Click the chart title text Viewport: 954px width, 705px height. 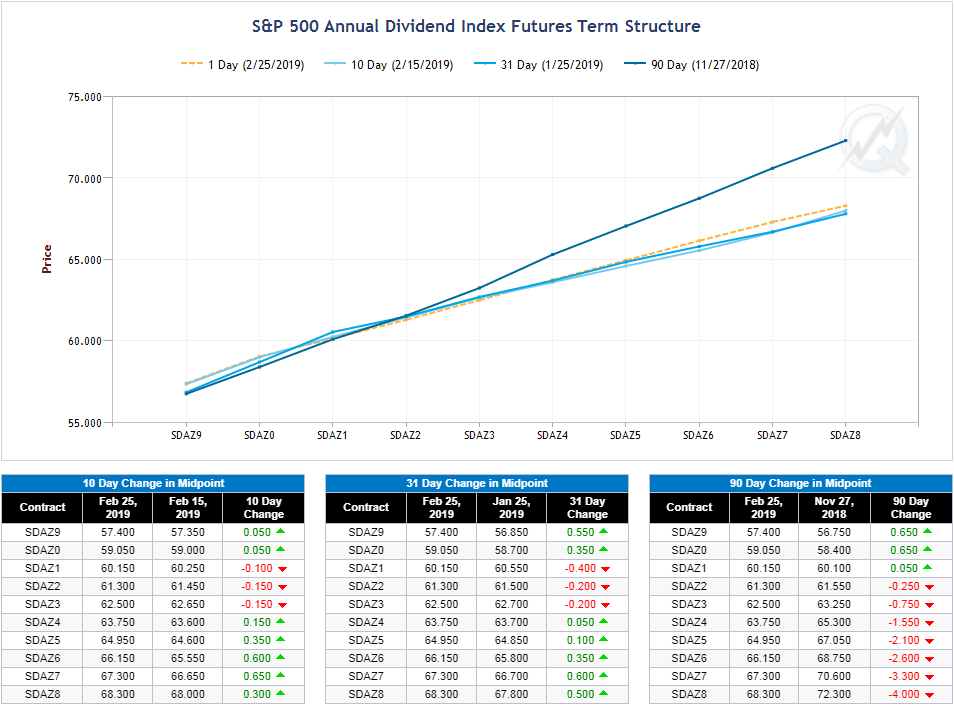pyautogui.click(x=476, y=27)
